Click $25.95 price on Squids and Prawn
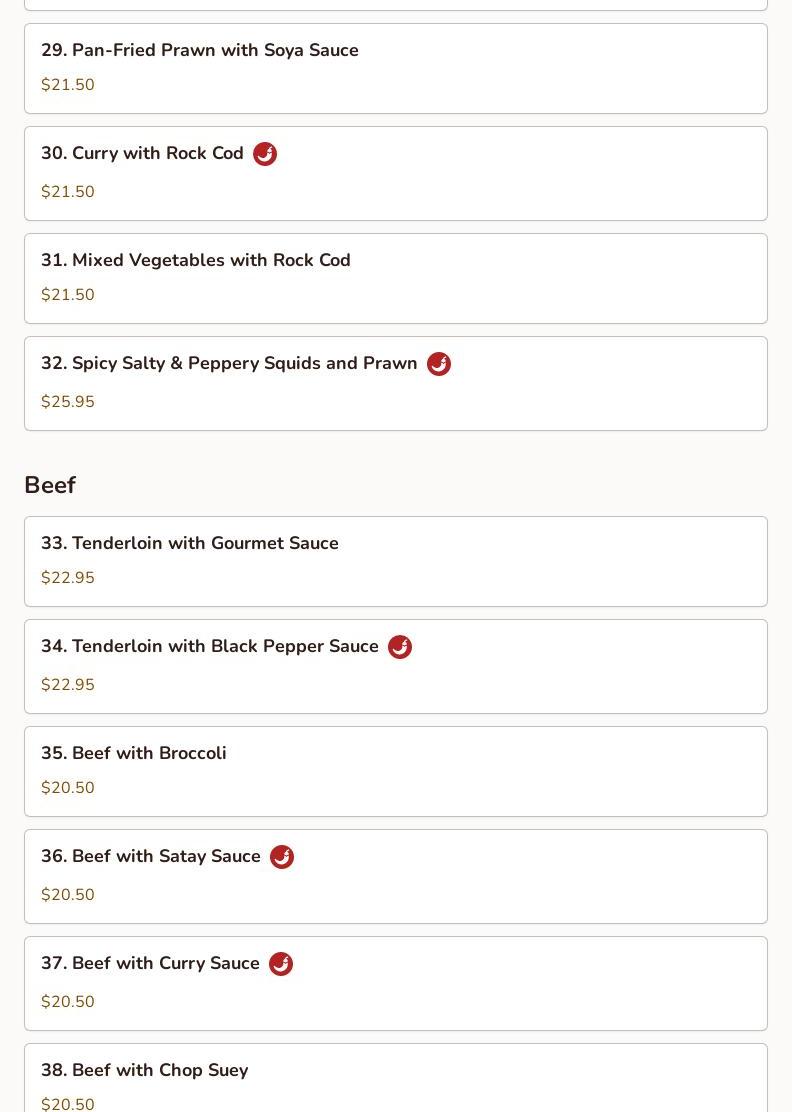Viewport: 792px width, 1112px height. [68, 401]
